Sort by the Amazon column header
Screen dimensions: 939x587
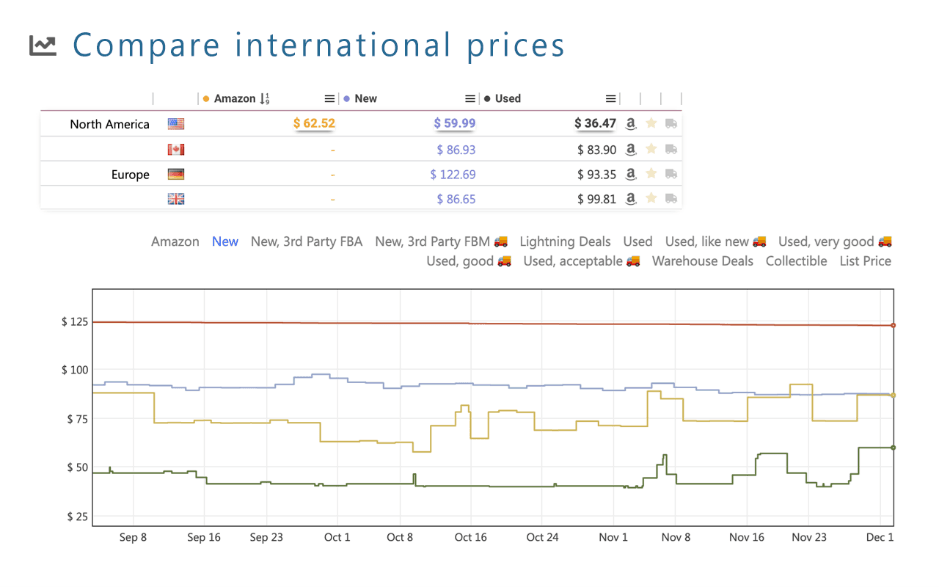pos(235,99)
